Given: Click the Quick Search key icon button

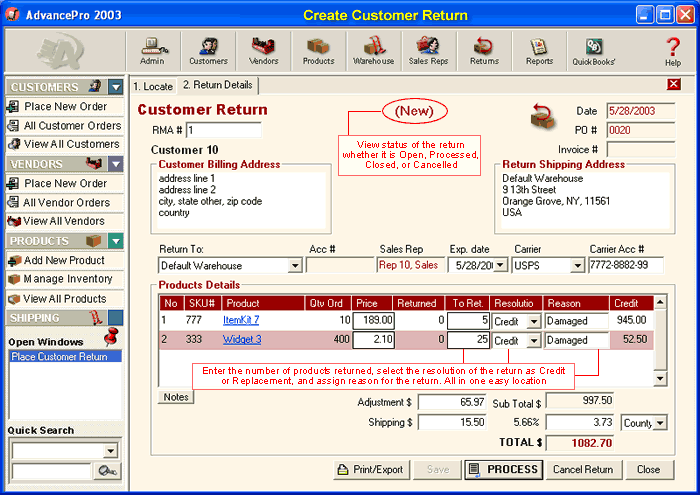Looking at the screenshot, I should click(107, 471).
